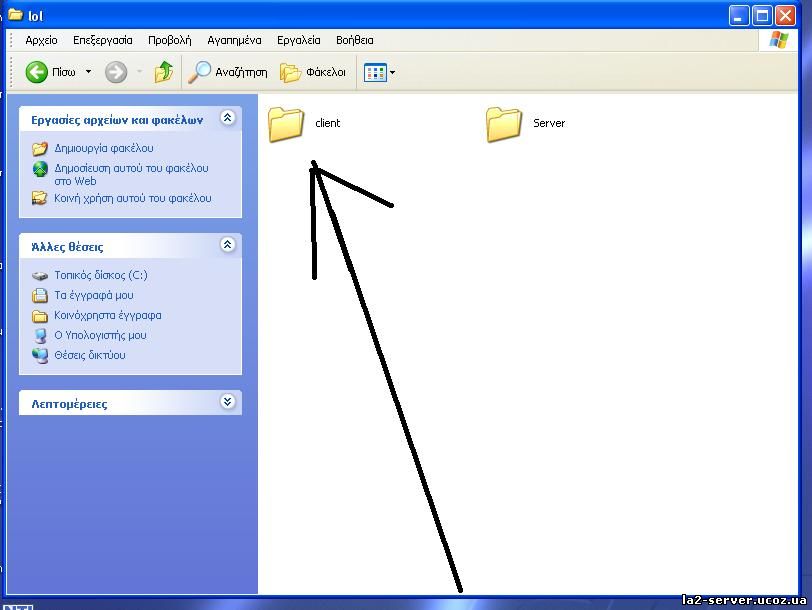
Task: Click the Server folder name
Action: point(549,123)
